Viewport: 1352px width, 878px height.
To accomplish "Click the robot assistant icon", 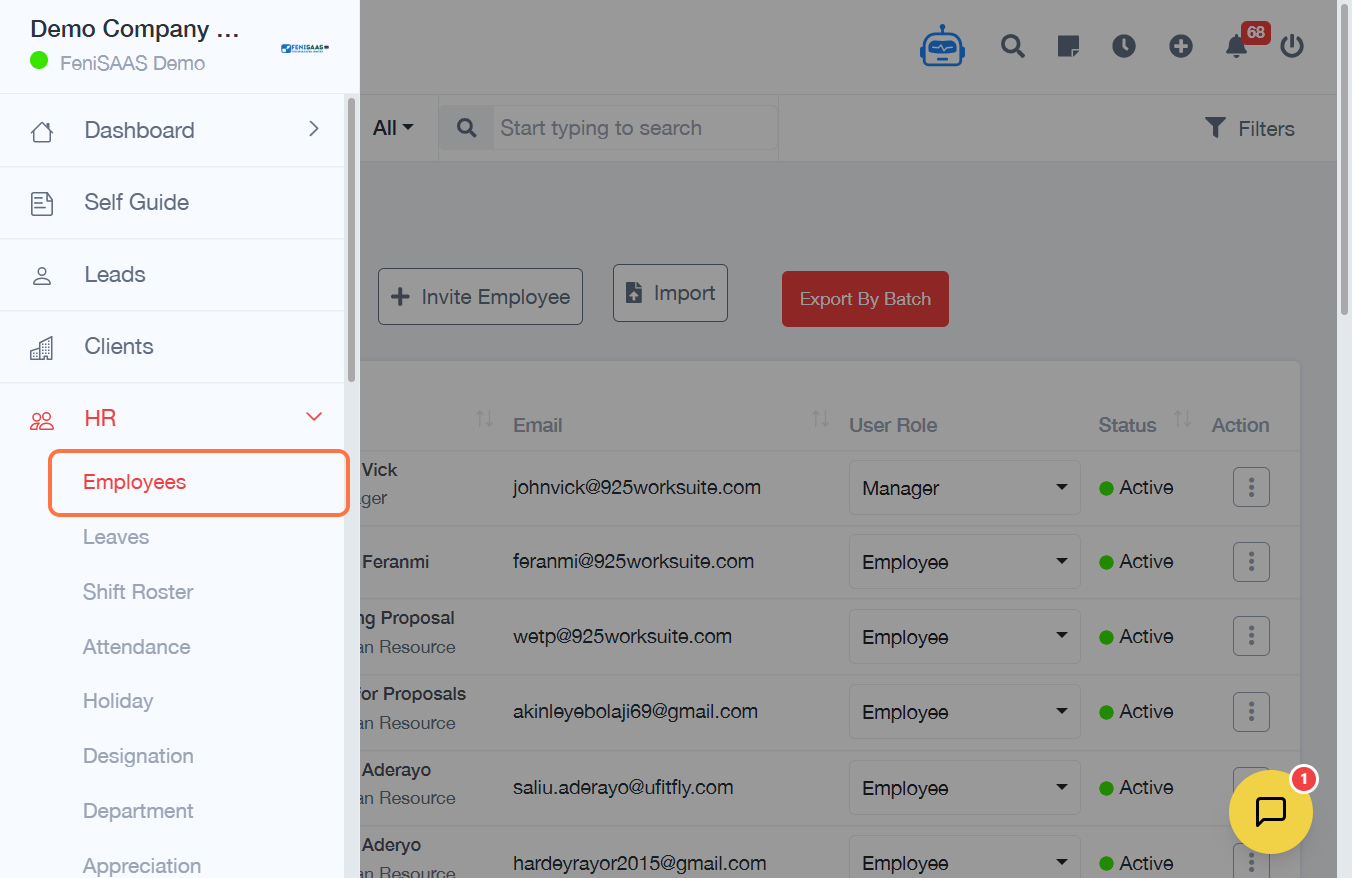I will click(942, 47).
